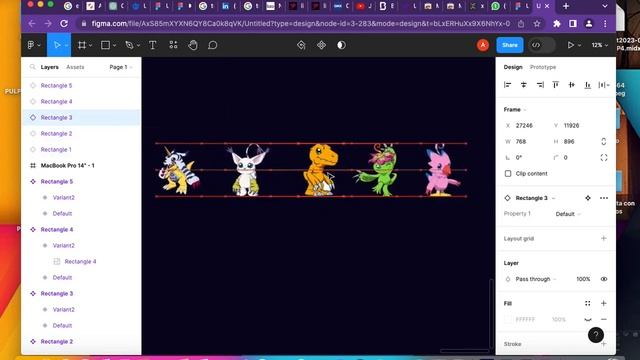Open a new browser tab

pos(566,6)
